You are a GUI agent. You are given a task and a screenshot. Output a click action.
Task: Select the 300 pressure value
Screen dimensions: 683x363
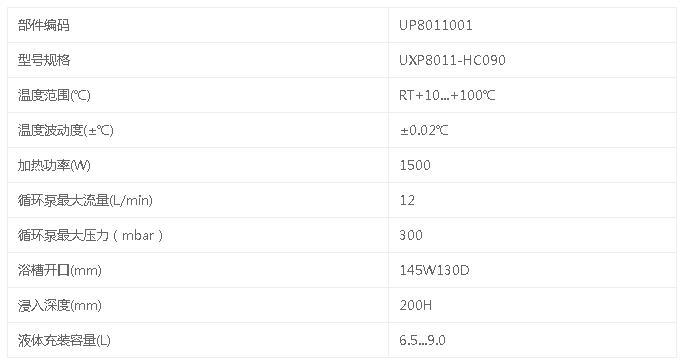point(411,235)
